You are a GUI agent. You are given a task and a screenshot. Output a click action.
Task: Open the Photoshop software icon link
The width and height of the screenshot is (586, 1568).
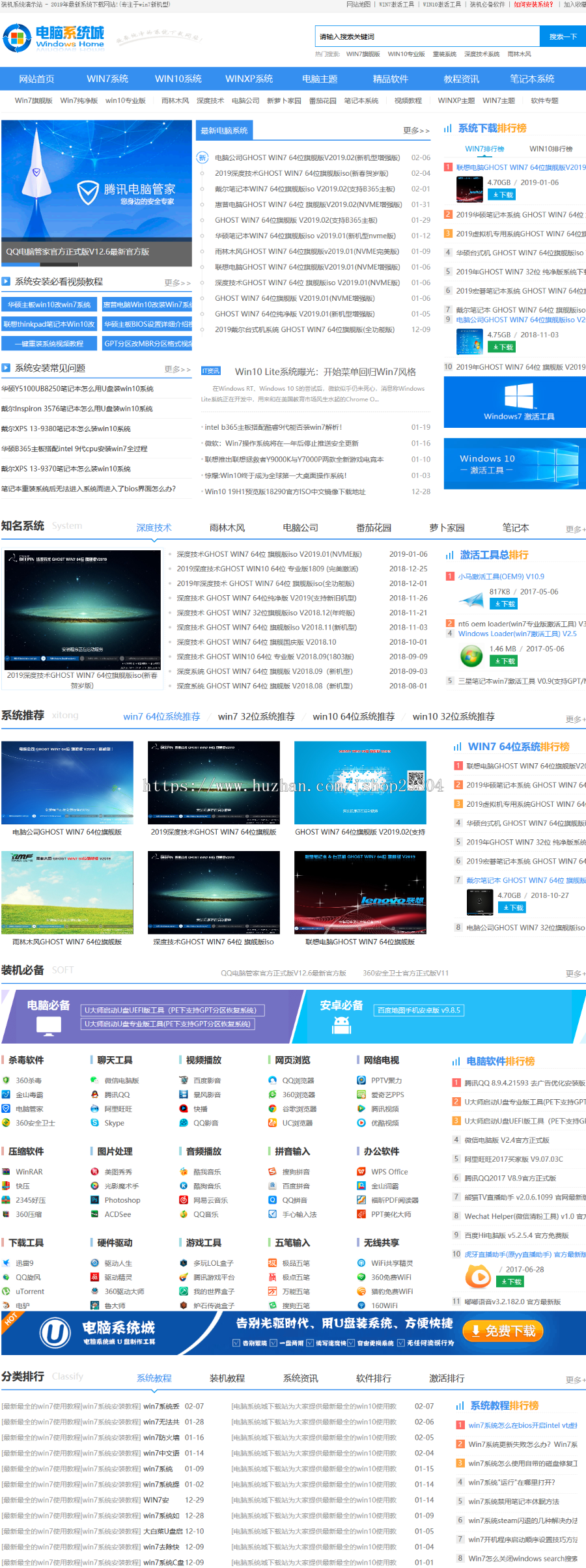tap(95, 1200)
